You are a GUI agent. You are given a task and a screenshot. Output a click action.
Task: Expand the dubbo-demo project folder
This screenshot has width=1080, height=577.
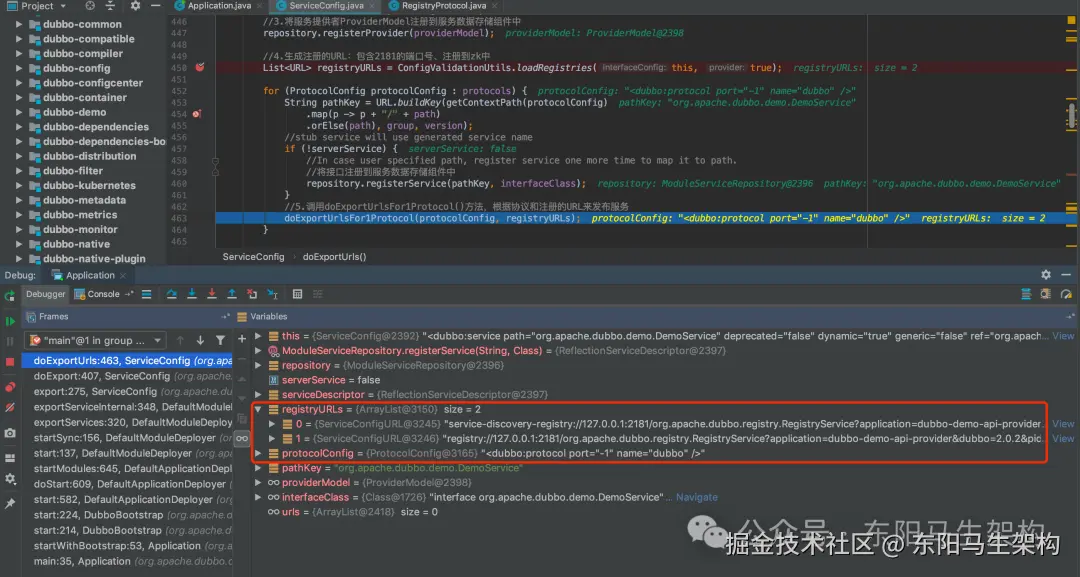pyautogui.click(x=19, y=112)
